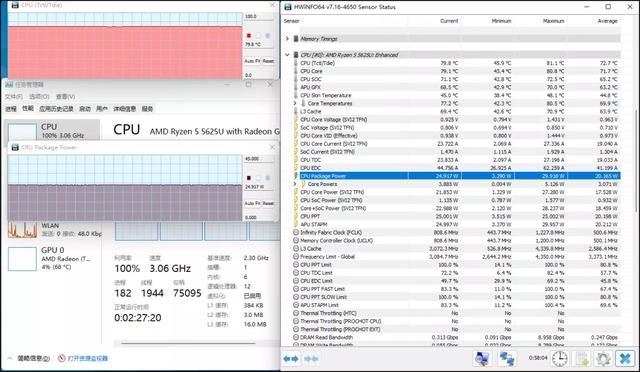The image size is (640, 372).
Task: Edit the 45.000 maximum field of Package Power graph
Action: click(259, 158)
